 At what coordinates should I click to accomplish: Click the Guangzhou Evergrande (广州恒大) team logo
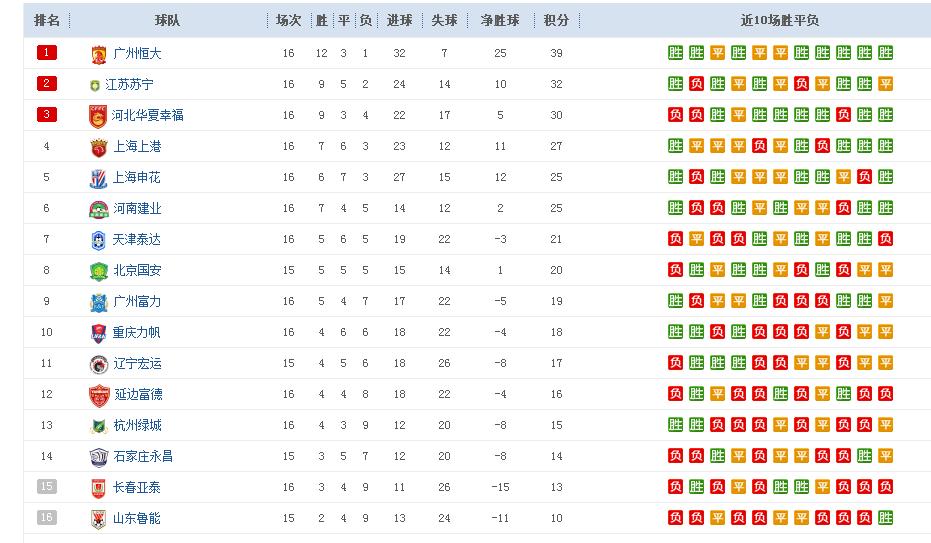click(98, 54)
